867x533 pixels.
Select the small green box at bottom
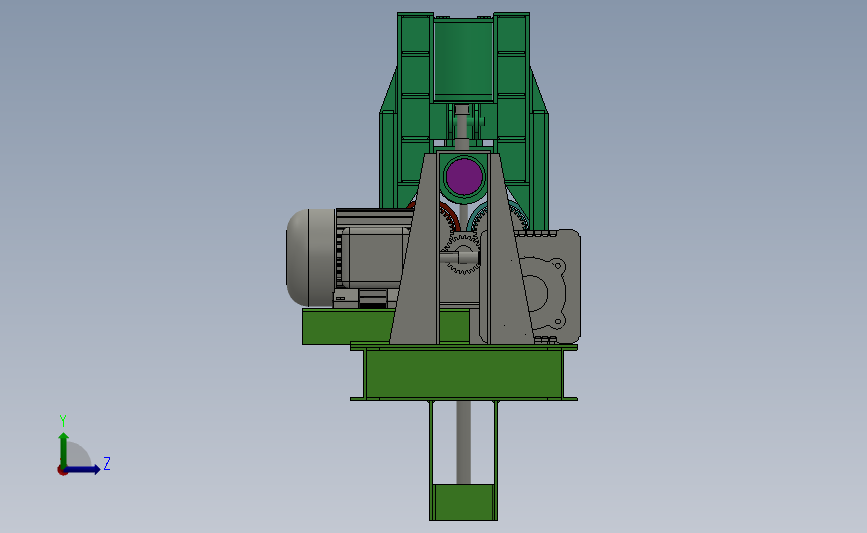click(463, 502)
